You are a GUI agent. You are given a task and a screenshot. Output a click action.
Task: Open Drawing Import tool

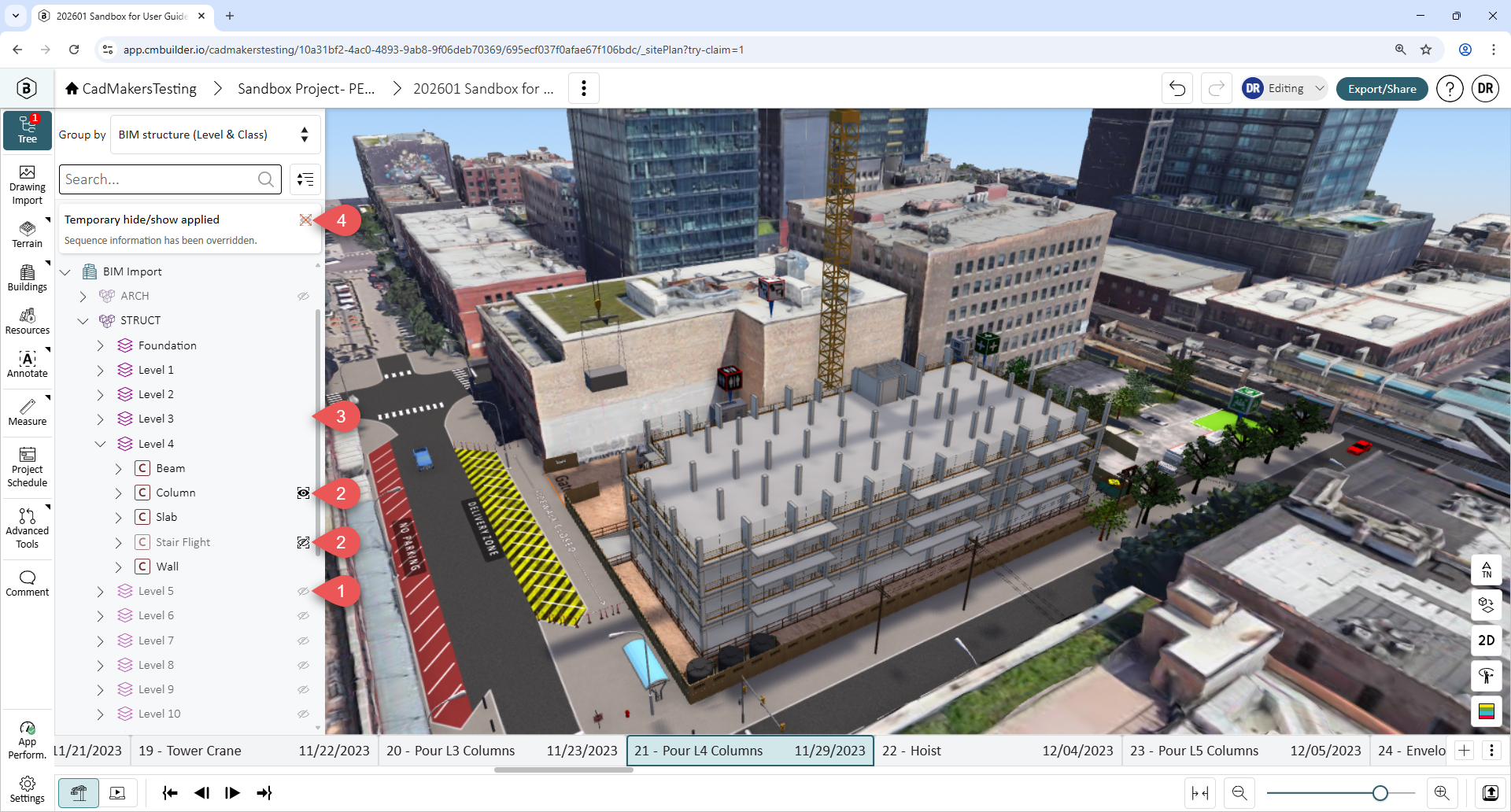pyautogui.click(x=28, y=186)
